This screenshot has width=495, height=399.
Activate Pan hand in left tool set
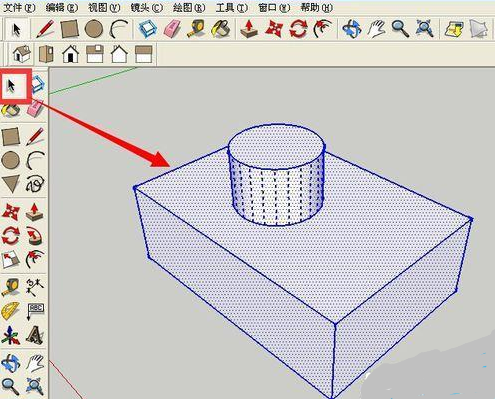click(x=35, y=363)
